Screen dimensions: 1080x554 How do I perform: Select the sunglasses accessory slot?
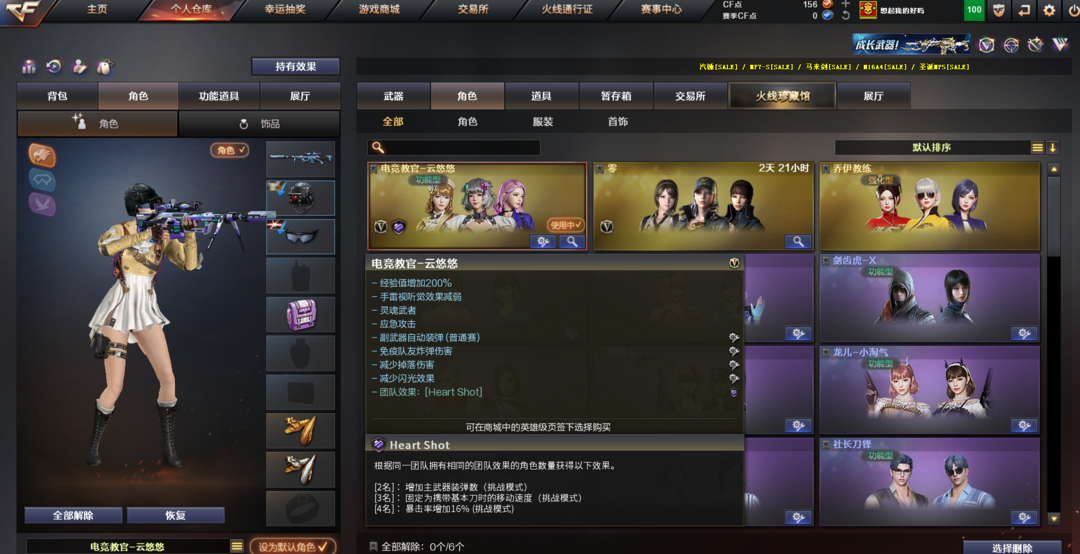click(300, 237)
